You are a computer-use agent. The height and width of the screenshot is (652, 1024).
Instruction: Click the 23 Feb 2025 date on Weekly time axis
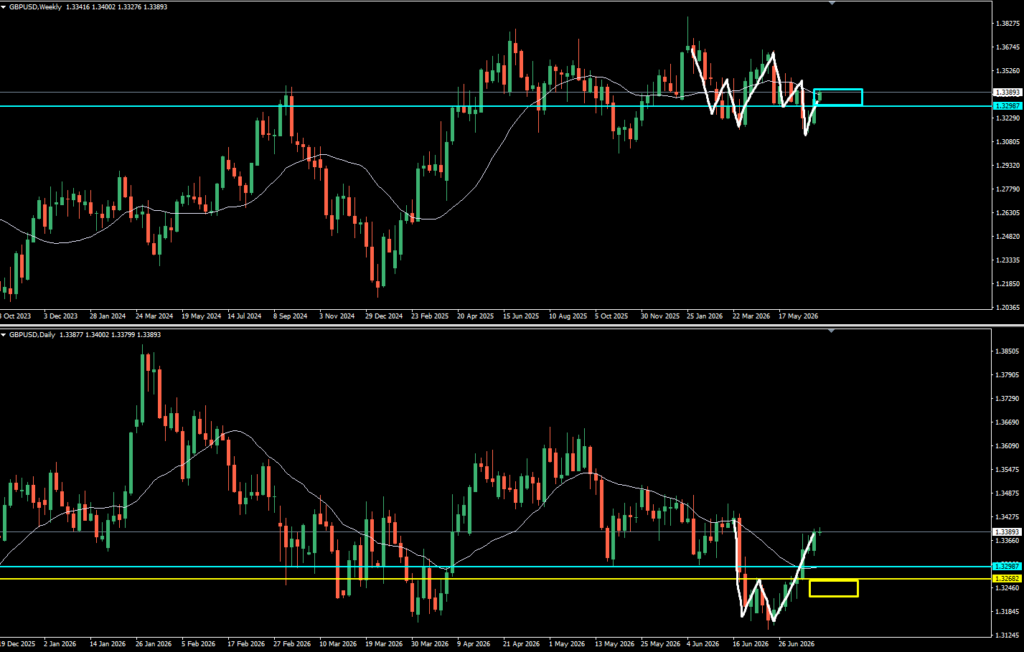point(430,316)
